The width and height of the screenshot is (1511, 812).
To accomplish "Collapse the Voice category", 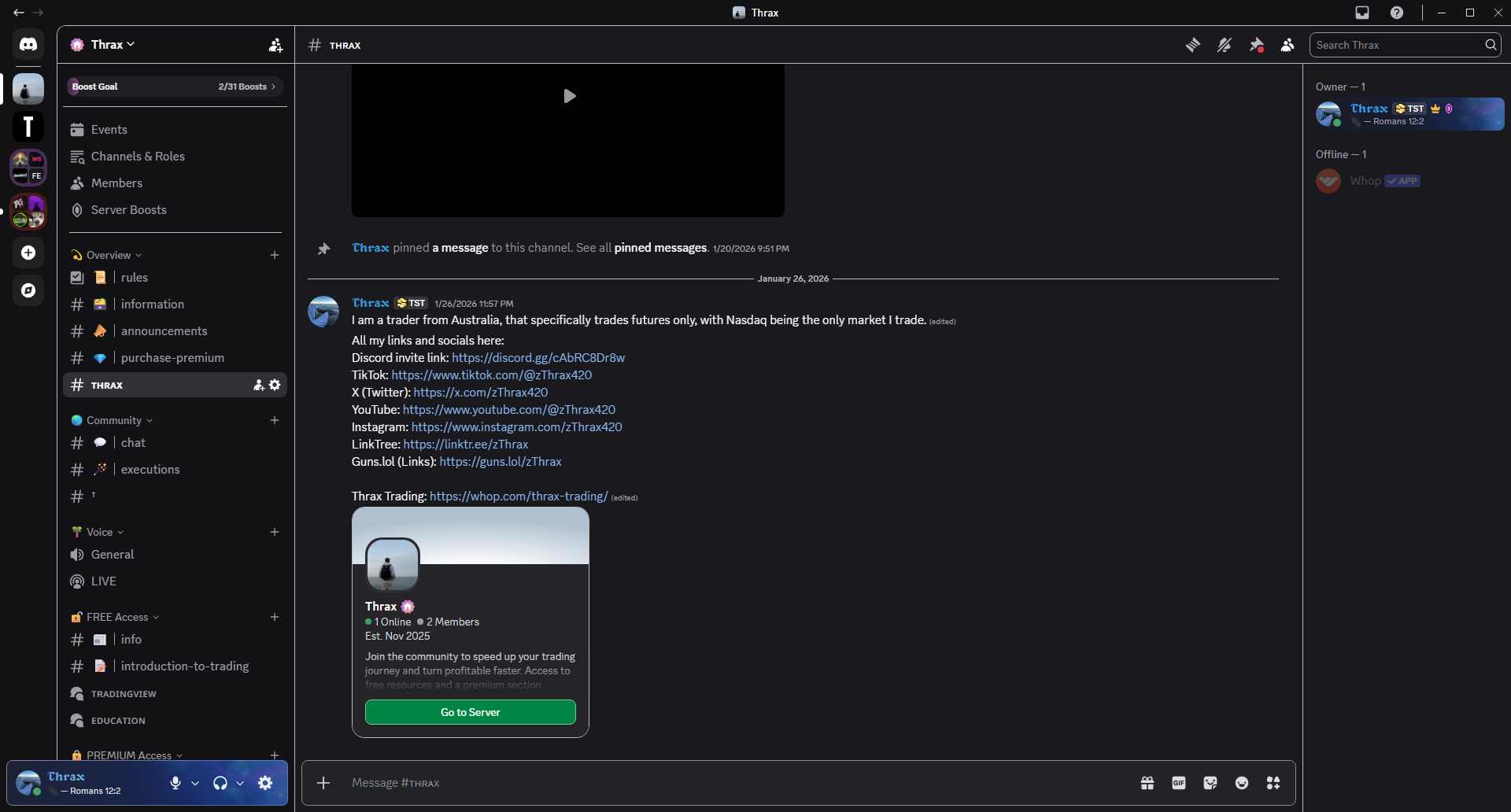I will (x=98, y=532).
